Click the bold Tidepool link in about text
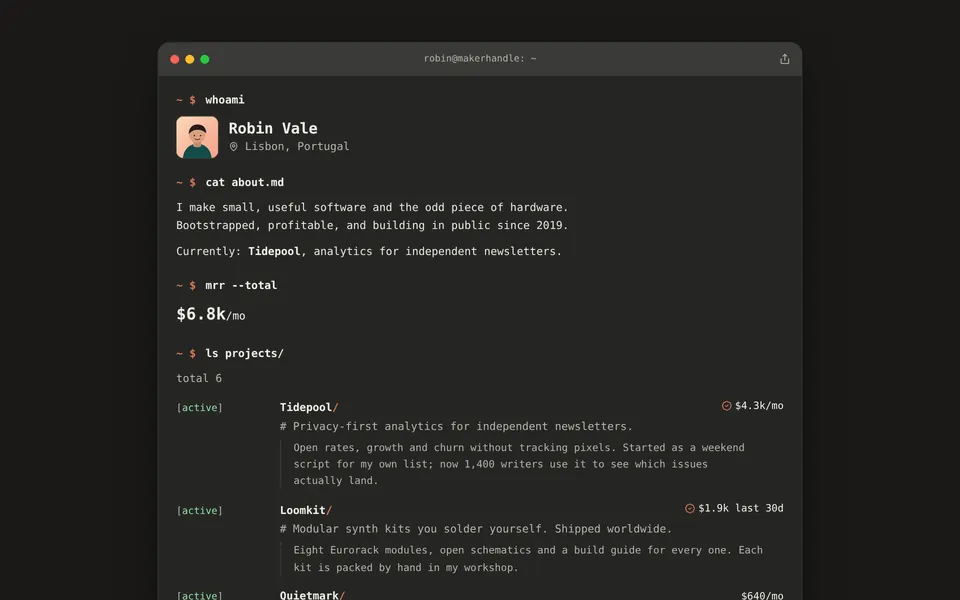960x600 pixels. 274,252
